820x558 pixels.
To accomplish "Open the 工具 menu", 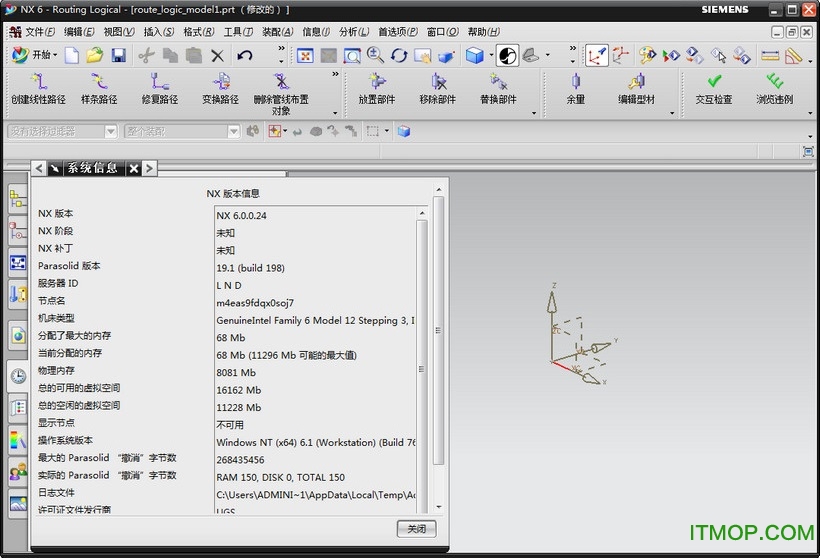I will point(238,32).
